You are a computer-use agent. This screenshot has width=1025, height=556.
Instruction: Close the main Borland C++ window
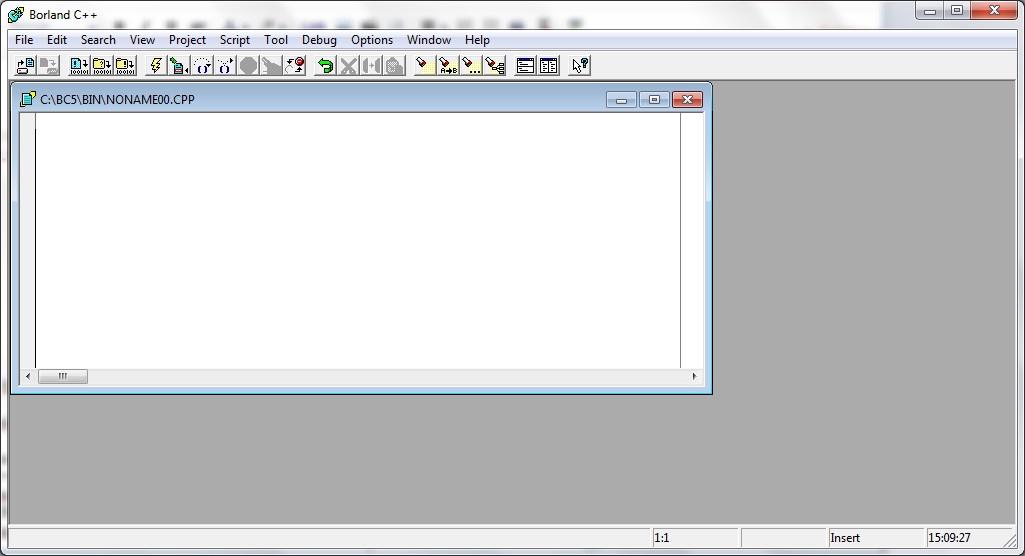[994, 11]
